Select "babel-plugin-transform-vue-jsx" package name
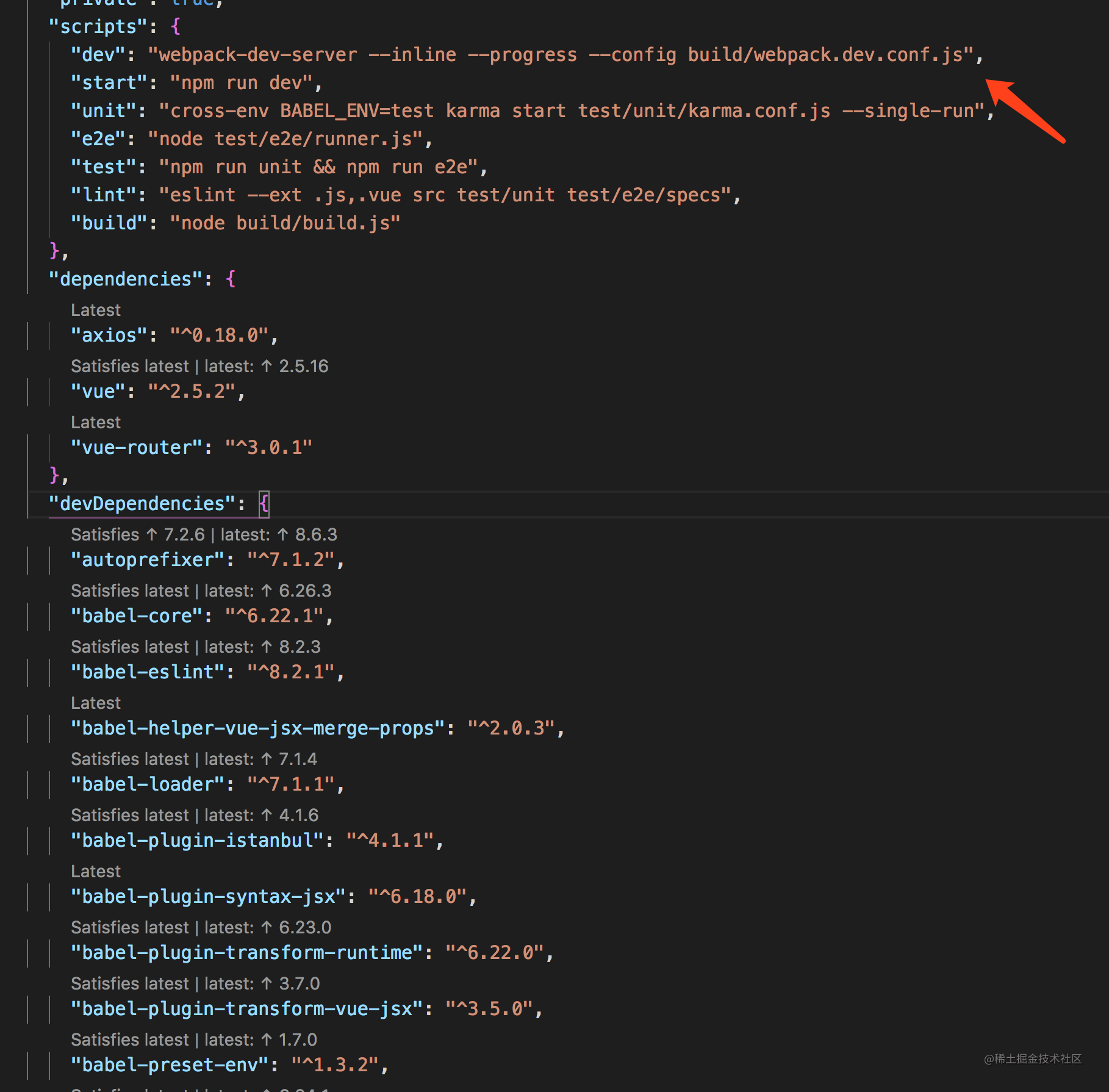 click(247, 1009)
